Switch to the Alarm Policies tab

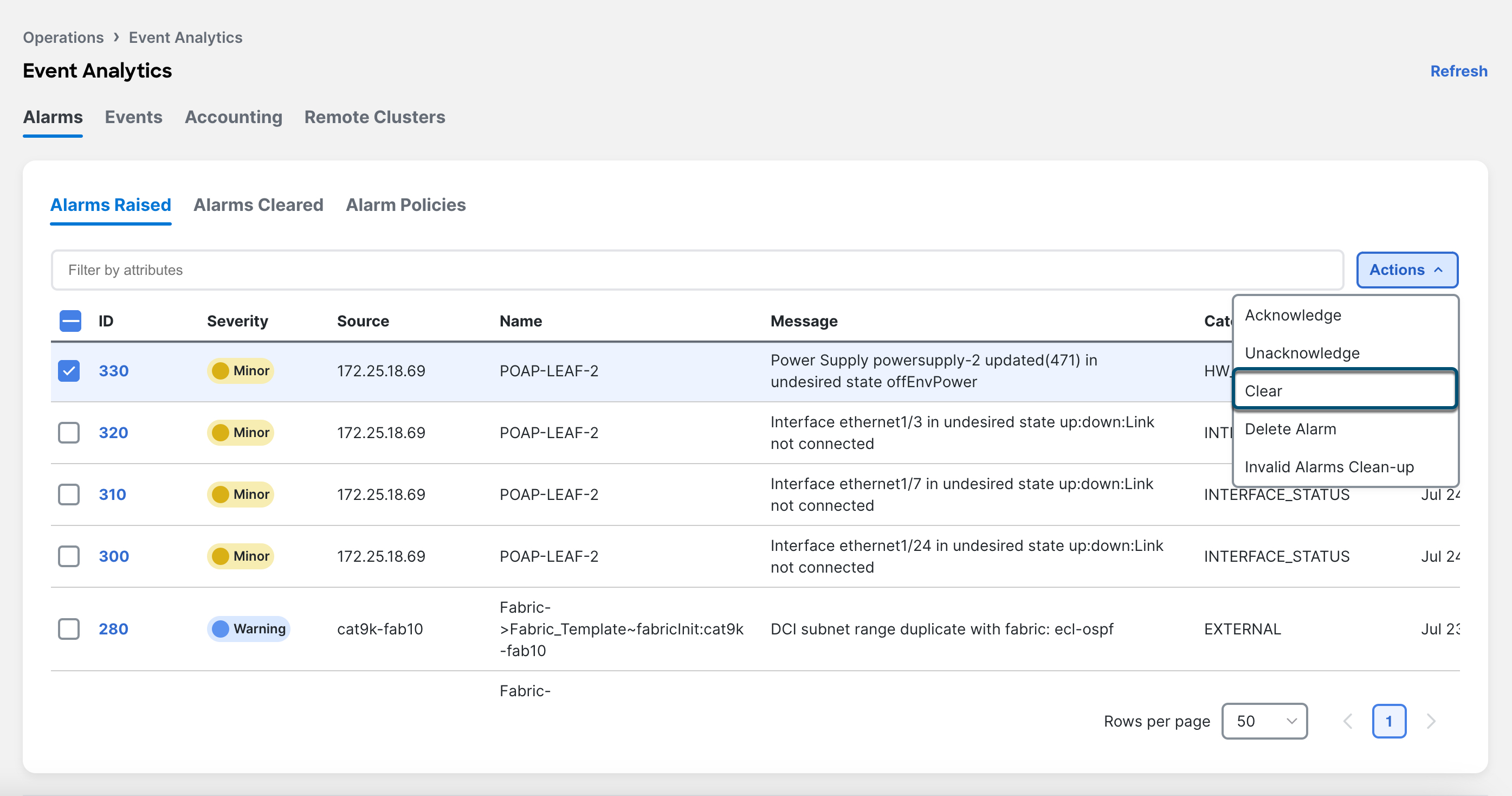[x=406, y=204]
